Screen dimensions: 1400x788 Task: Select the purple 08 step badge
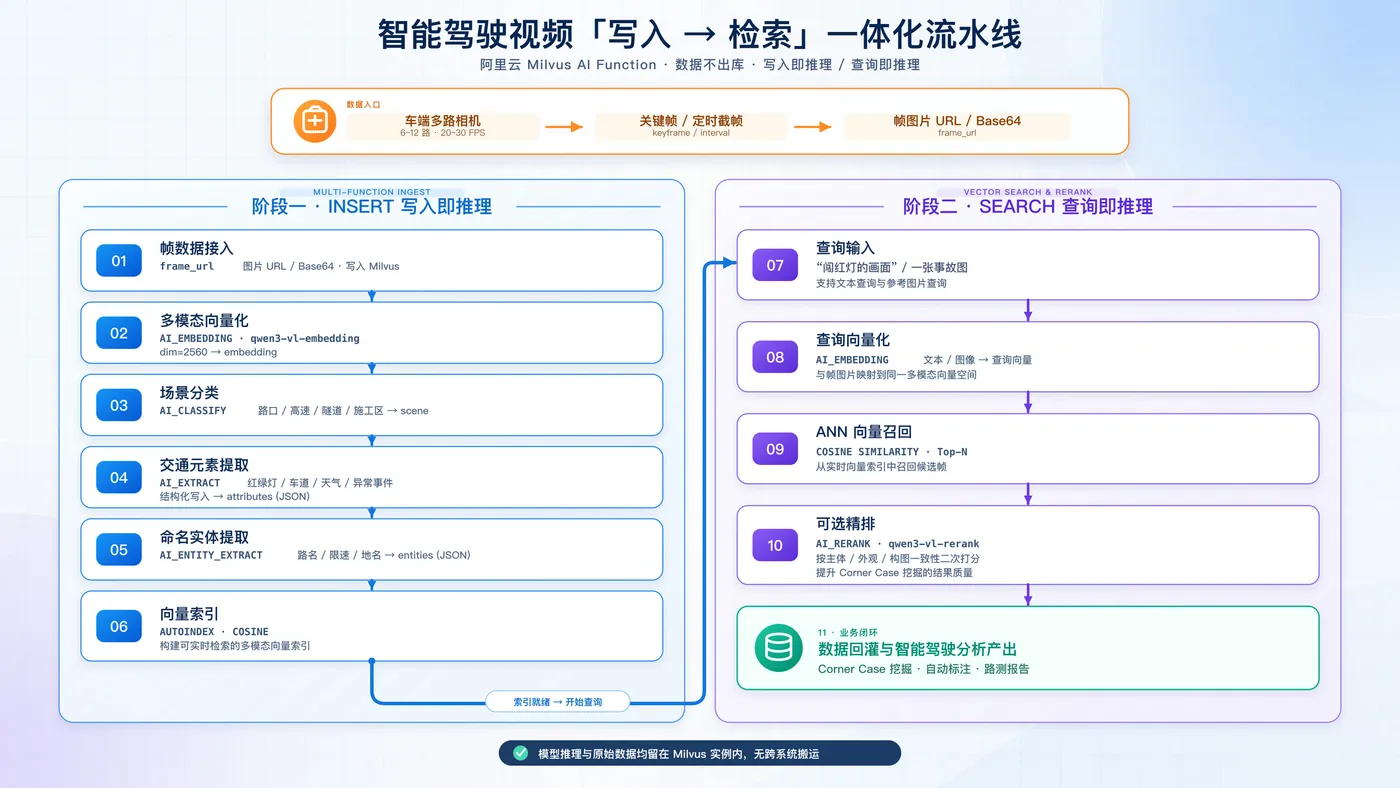(x=775, y=357)
